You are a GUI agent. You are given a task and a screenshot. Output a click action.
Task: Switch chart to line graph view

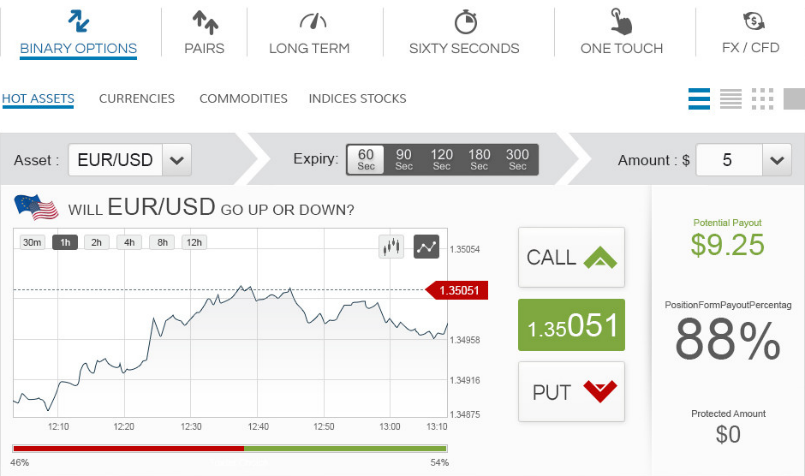pos(426,247)
